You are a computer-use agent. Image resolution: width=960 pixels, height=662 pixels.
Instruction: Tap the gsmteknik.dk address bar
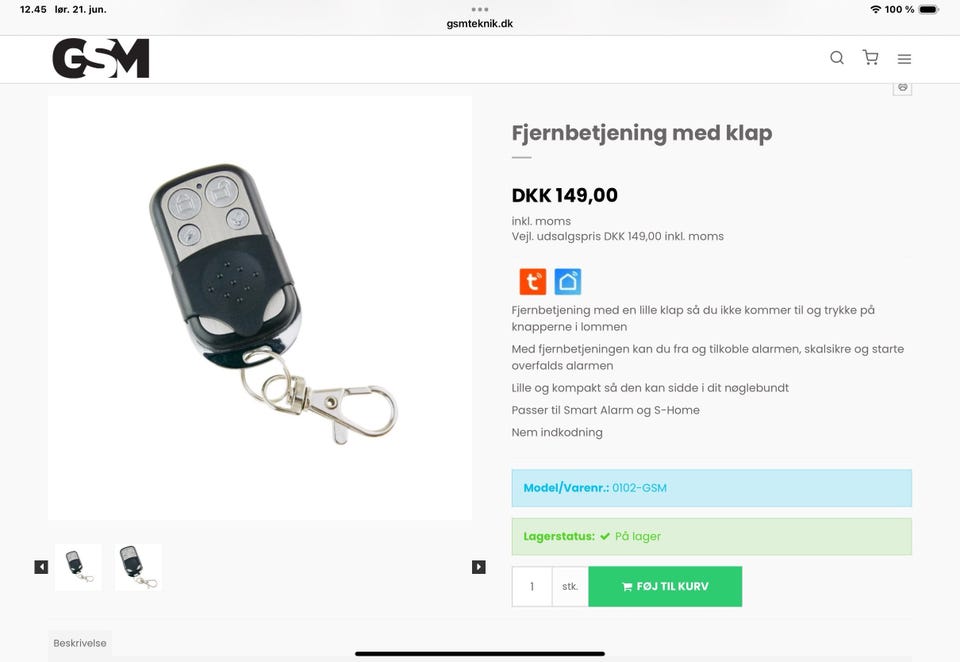480,23
